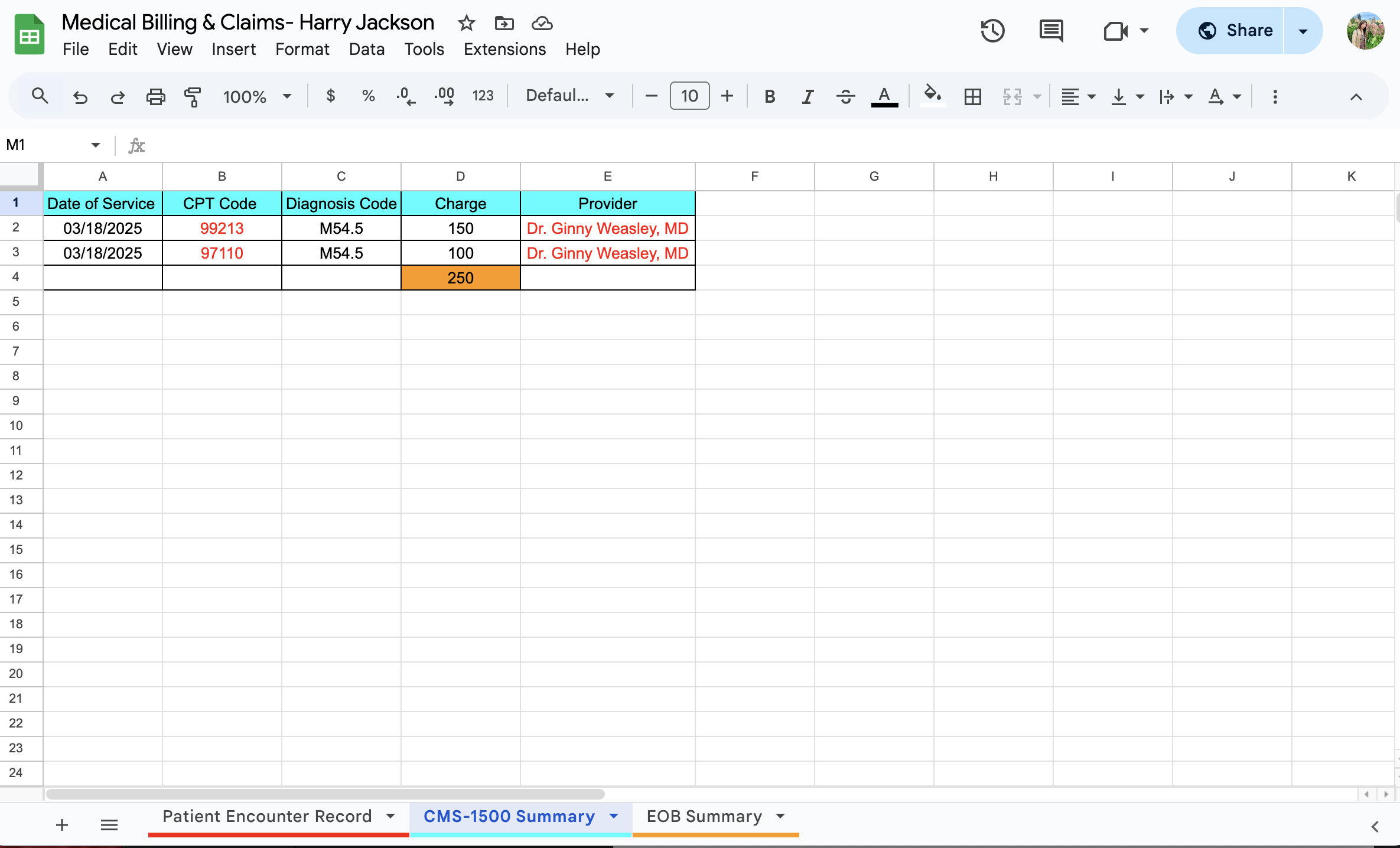This screenshot has width=1400, height=848.
Task: Click the print icon
Action: pyautogui.click(x=155, y=96)
